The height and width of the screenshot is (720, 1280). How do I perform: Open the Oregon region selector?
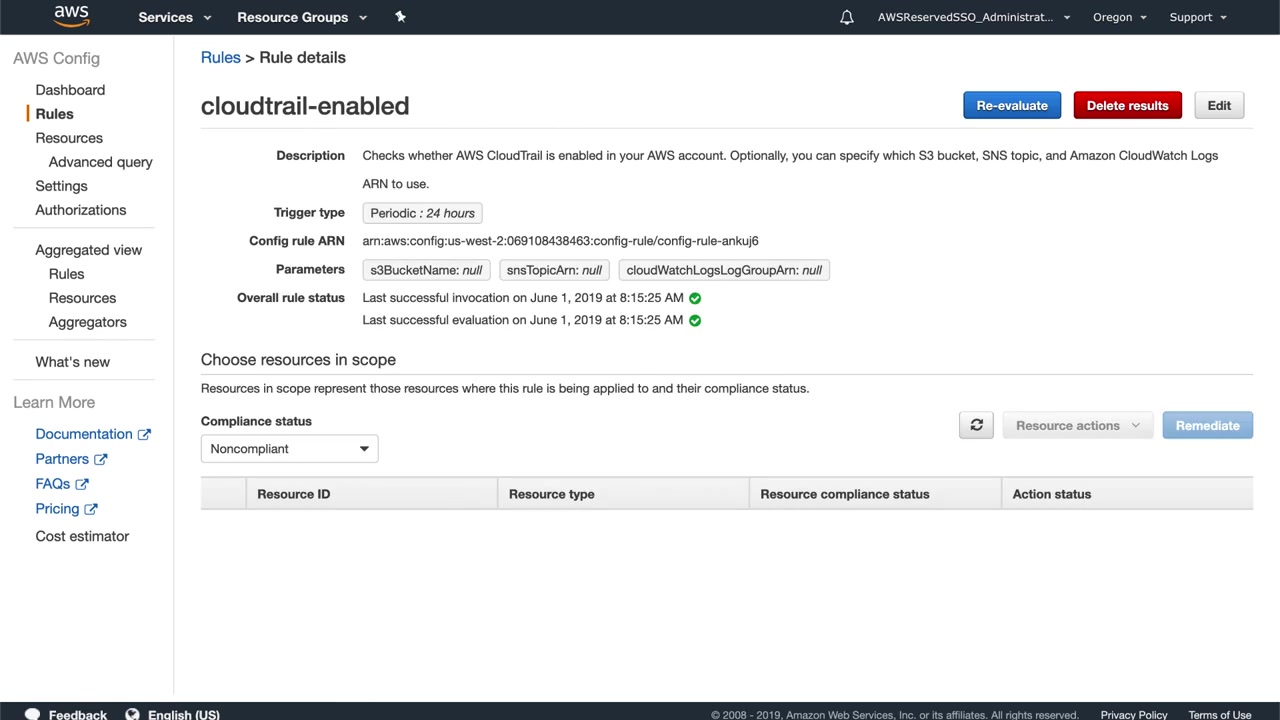pyautogui.click(x=1119, y=17)
